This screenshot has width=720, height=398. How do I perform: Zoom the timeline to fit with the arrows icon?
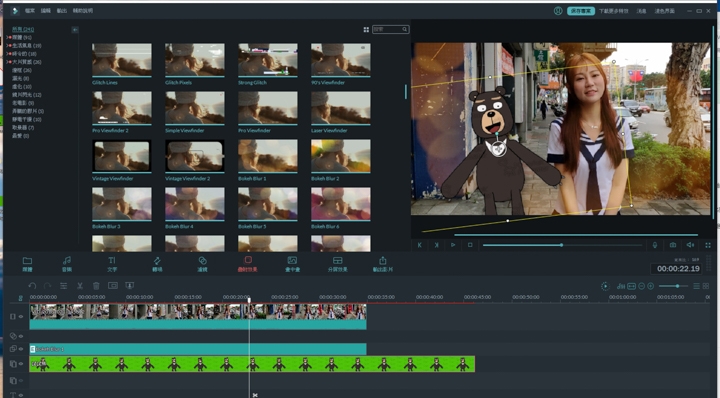tap(631, 286)
